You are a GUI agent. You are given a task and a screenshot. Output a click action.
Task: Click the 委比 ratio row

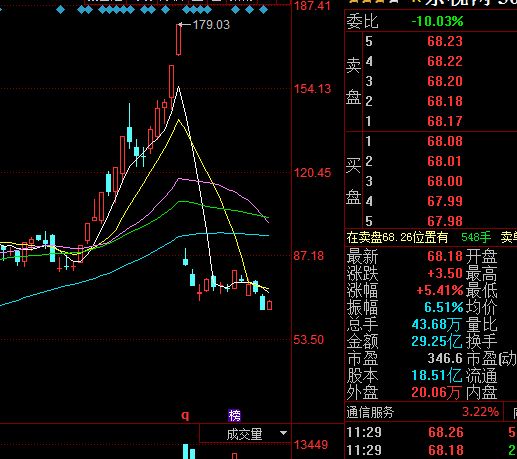click(431, 21)
